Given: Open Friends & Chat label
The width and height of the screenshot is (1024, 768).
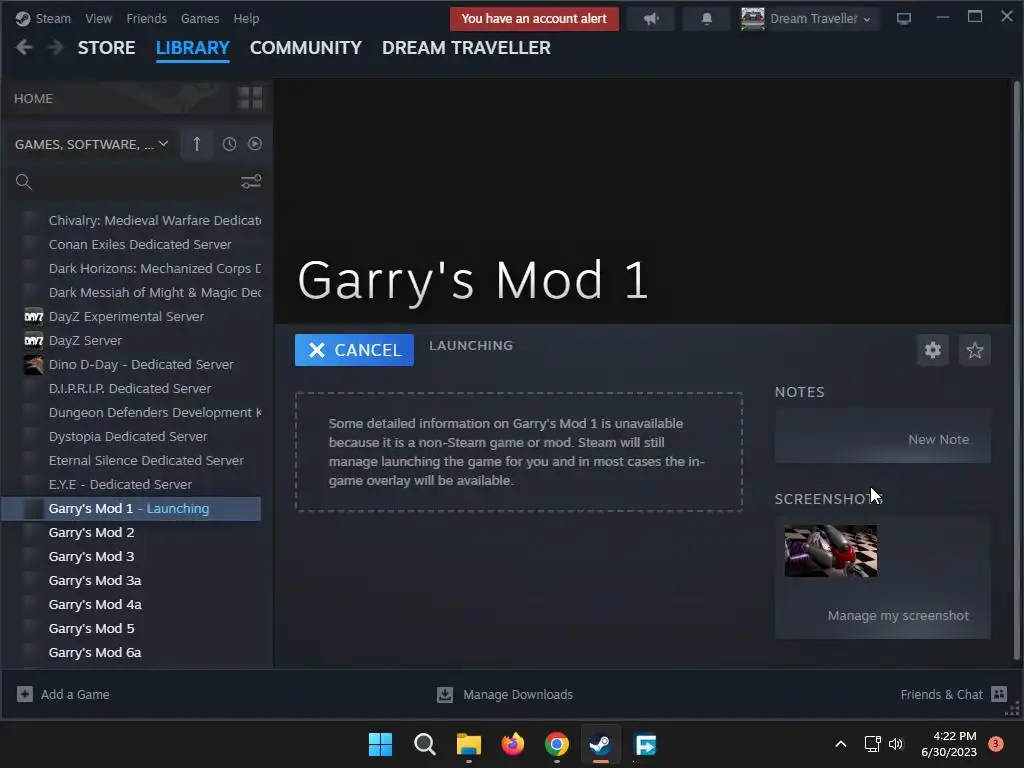Looking at the screenshot, I should (x=941, y=694).
